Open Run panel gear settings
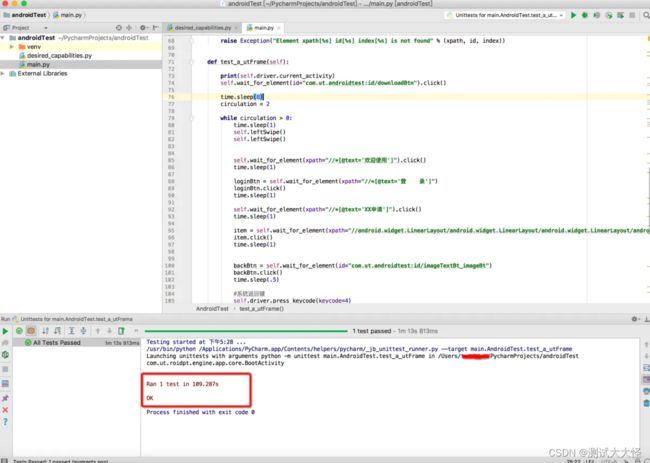Screen dimensions: 650x463 coord(634,319)
